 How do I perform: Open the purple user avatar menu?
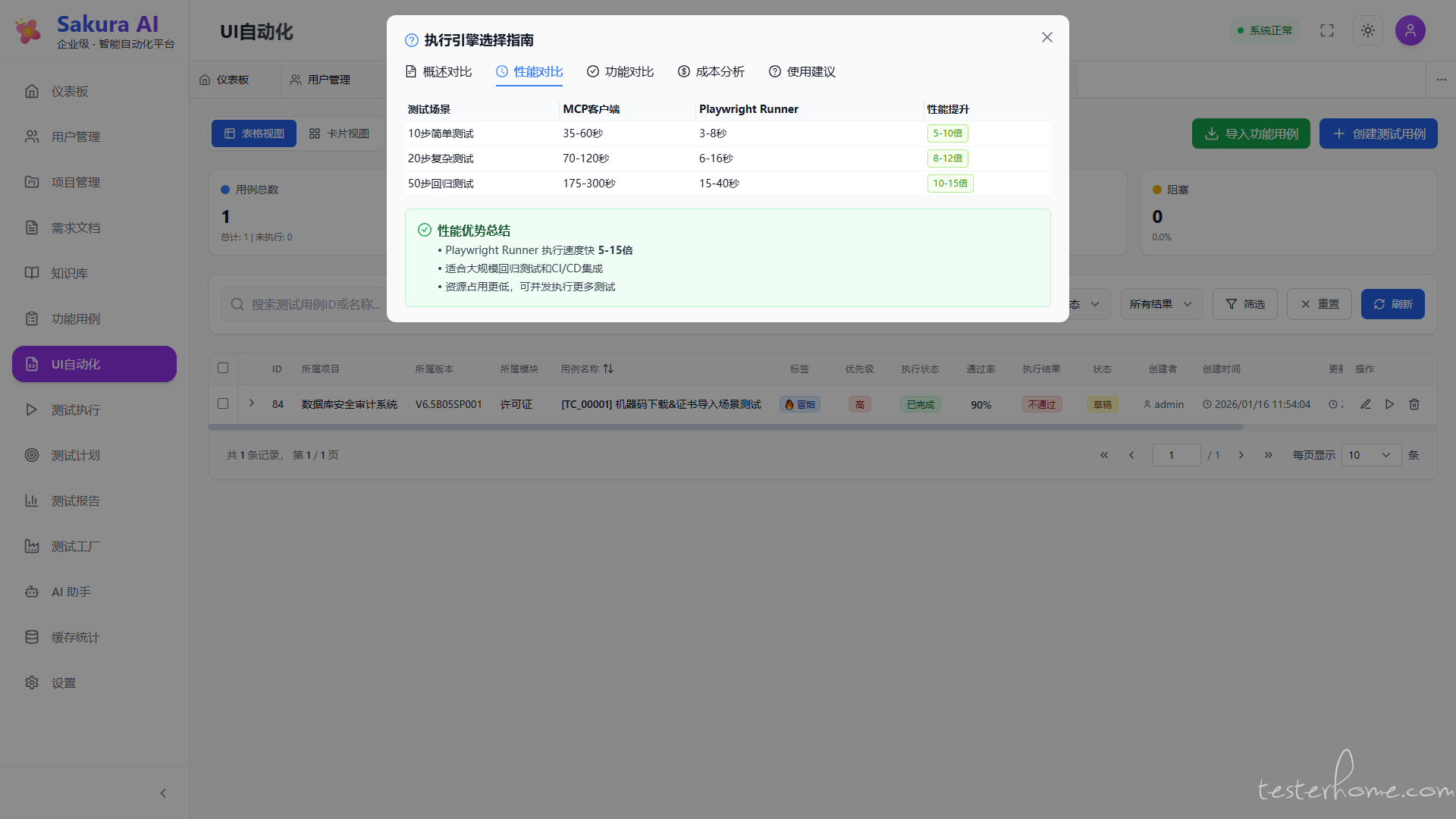pos(1410,30)
